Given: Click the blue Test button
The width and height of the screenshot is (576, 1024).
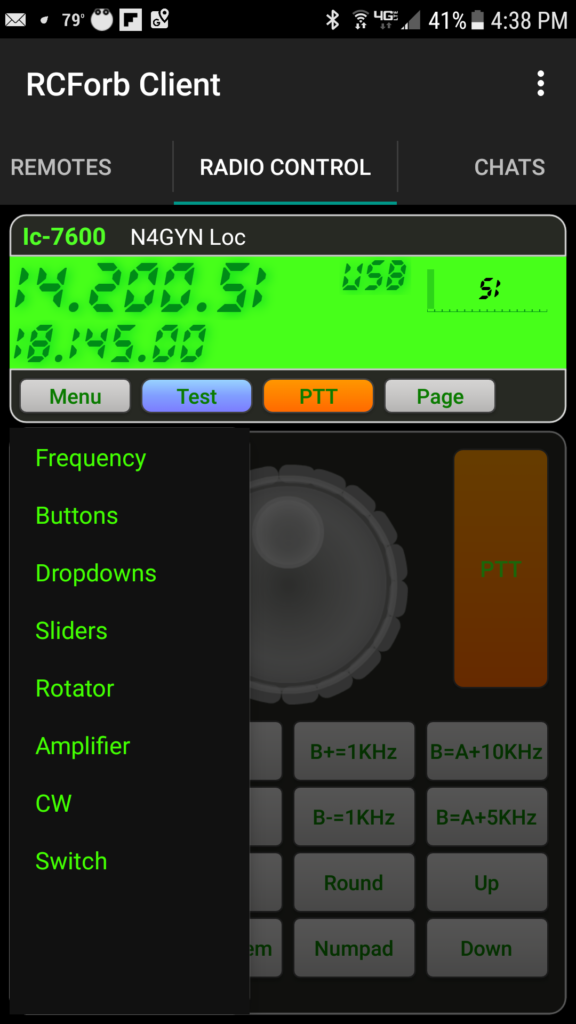Looking at the screenshot, I should pos(197,396).
